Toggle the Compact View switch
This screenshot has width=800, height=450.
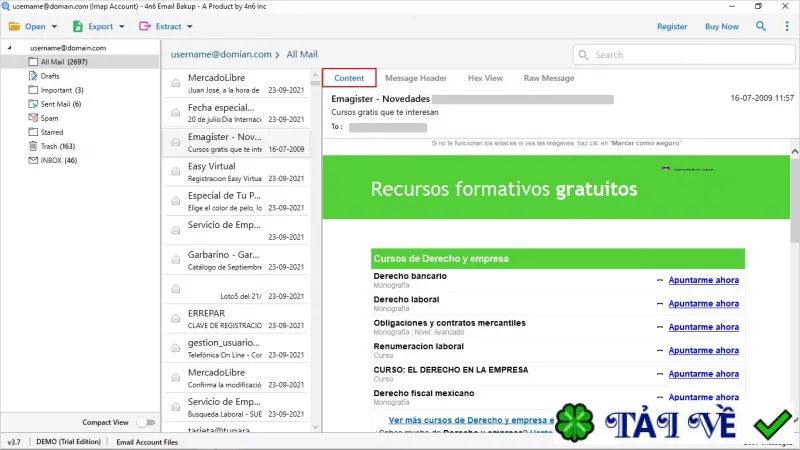pyautogui.click(x=146, y=422)
